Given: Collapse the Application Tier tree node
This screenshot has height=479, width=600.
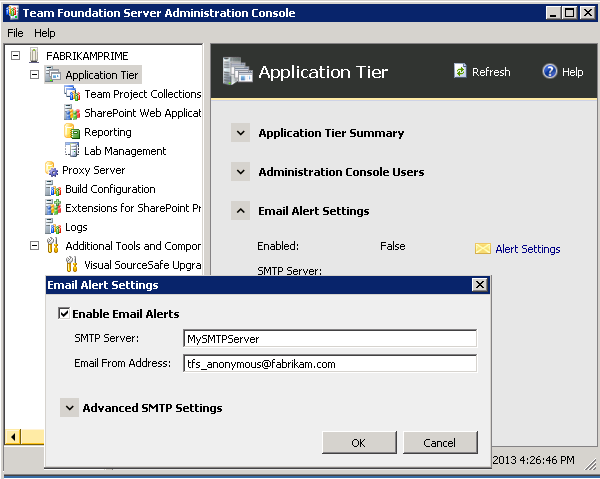Looking at the screenshot, I should pos(34,75).
